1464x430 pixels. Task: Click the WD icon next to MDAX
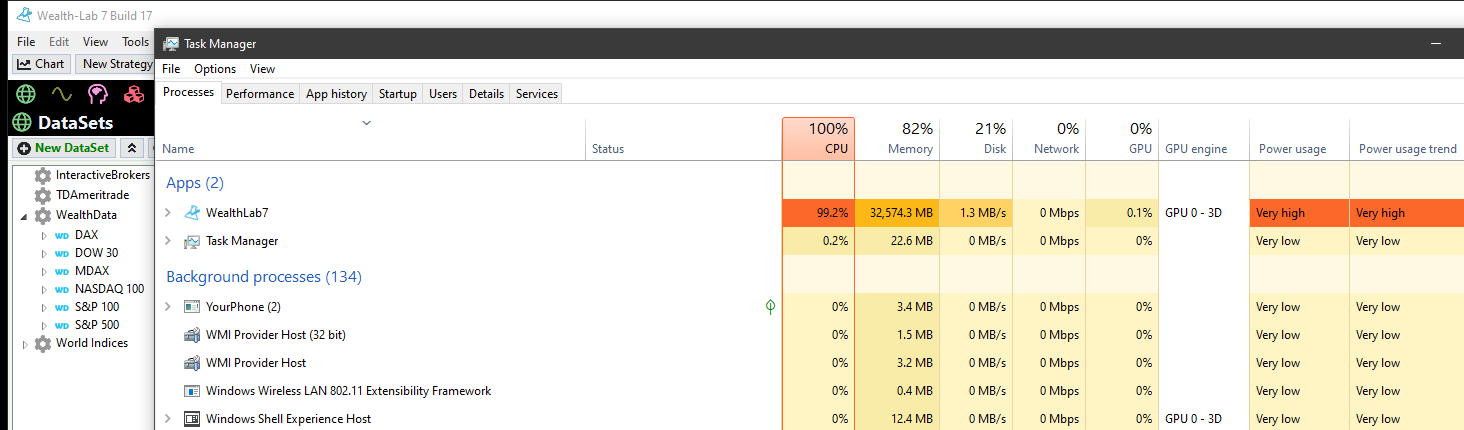(x=61, y=272)
